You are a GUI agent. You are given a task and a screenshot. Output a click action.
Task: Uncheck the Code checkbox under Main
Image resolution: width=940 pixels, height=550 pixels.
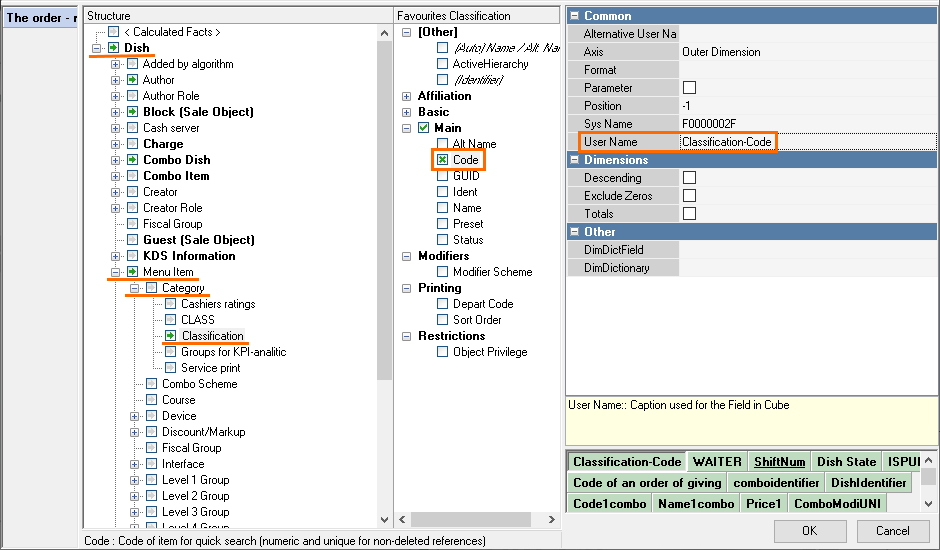click(x=442, y=160)
